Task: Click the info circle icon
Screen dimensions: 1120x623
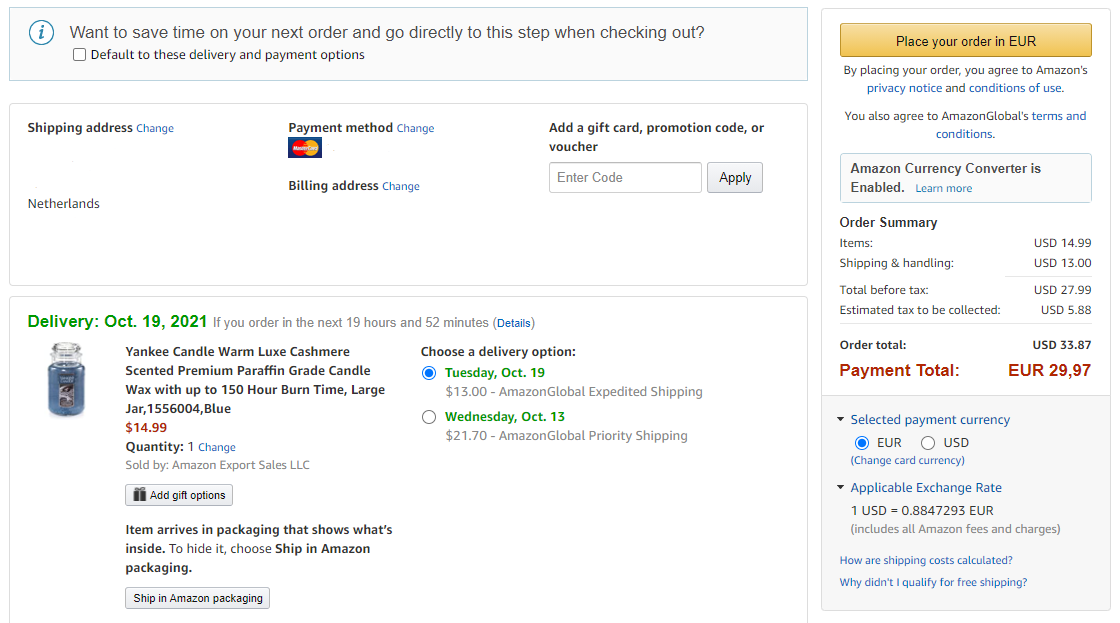Action: (x=41, y=32)
